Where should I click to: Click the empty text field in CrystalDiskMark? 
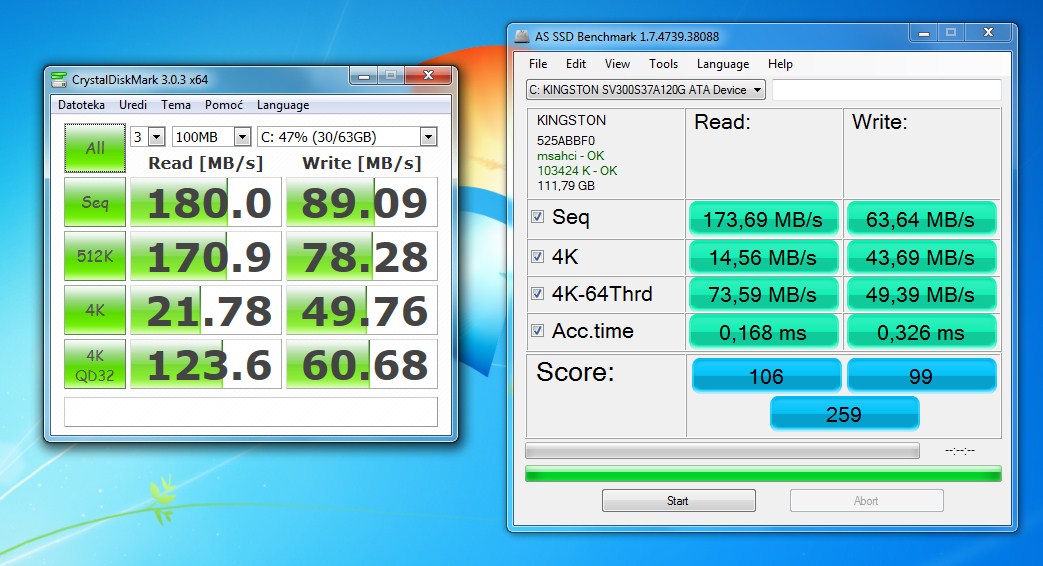tap(250, 412)
